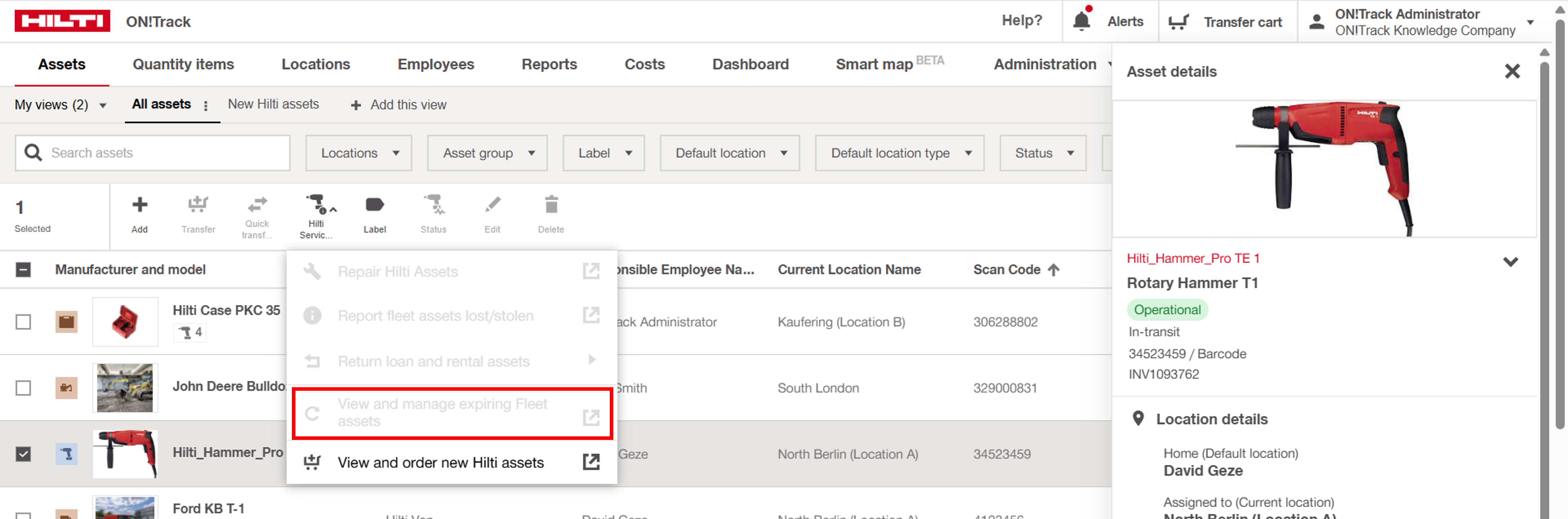Click the Delete trash icon
The height and width of the screenshot is (519, 1568).
point(551,204)
